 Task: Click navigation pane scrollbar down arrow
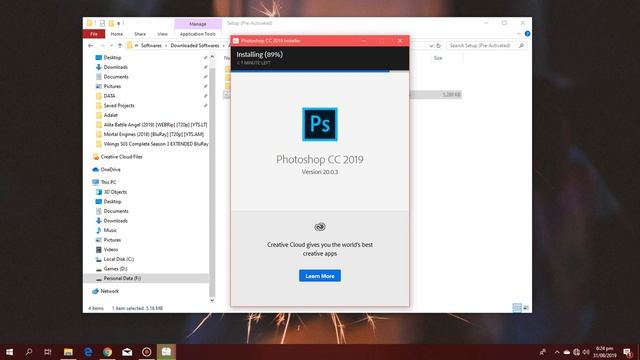[212, 300]
